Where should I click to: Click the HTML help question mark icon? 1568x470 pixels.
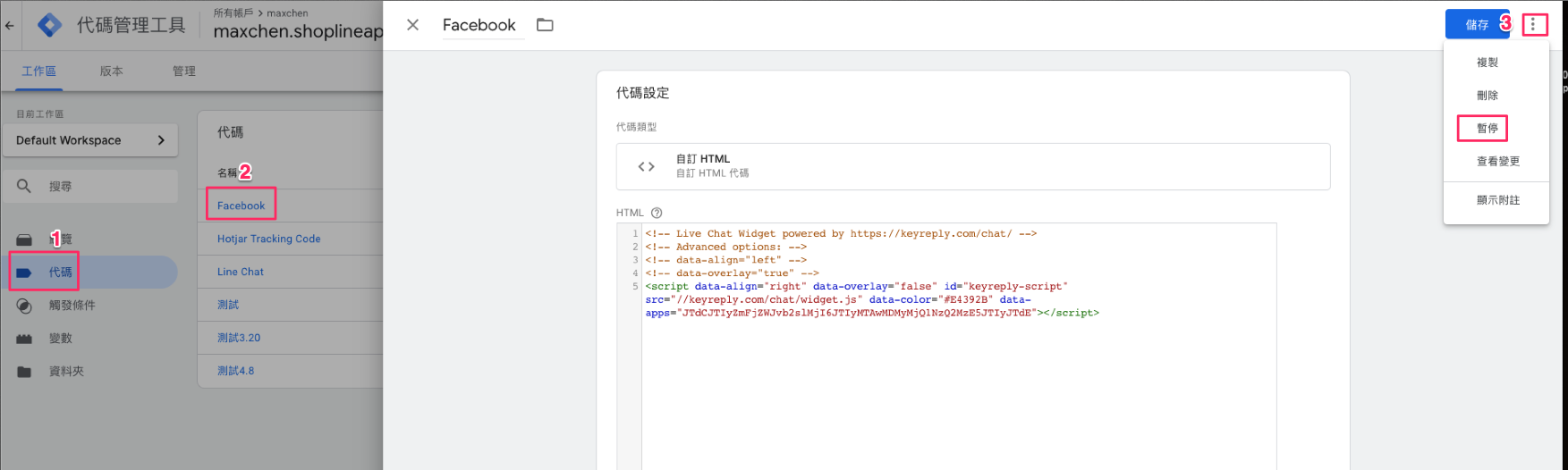[657, 213]
